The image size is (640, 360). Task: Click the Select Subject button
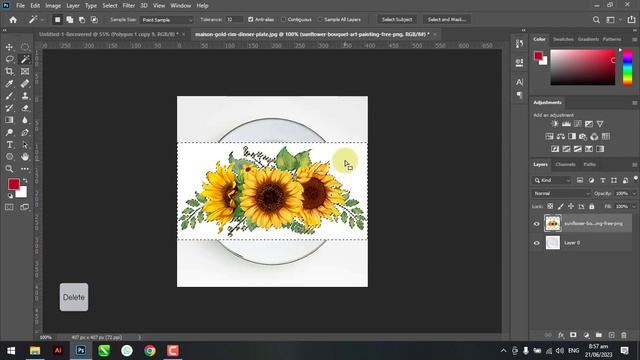tap(397, 20)
